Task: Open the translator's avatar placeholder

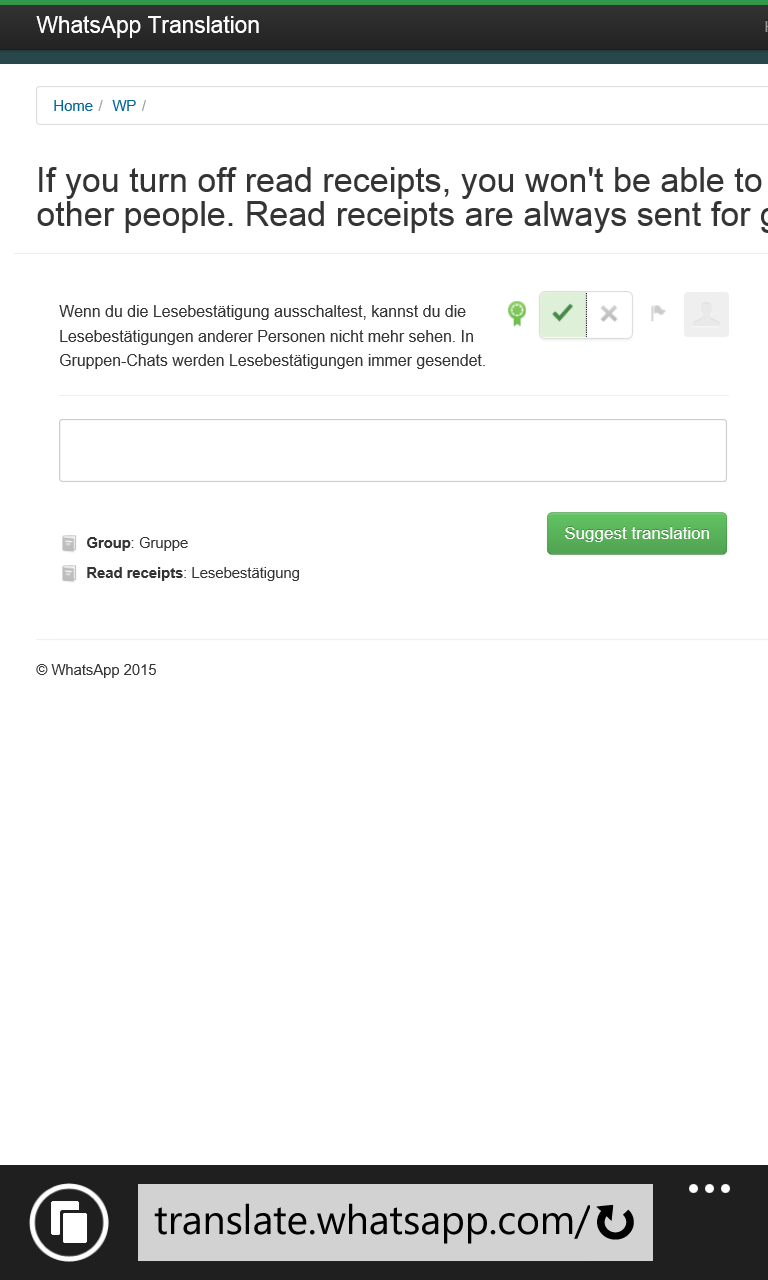Action: [x=706, y=314]
